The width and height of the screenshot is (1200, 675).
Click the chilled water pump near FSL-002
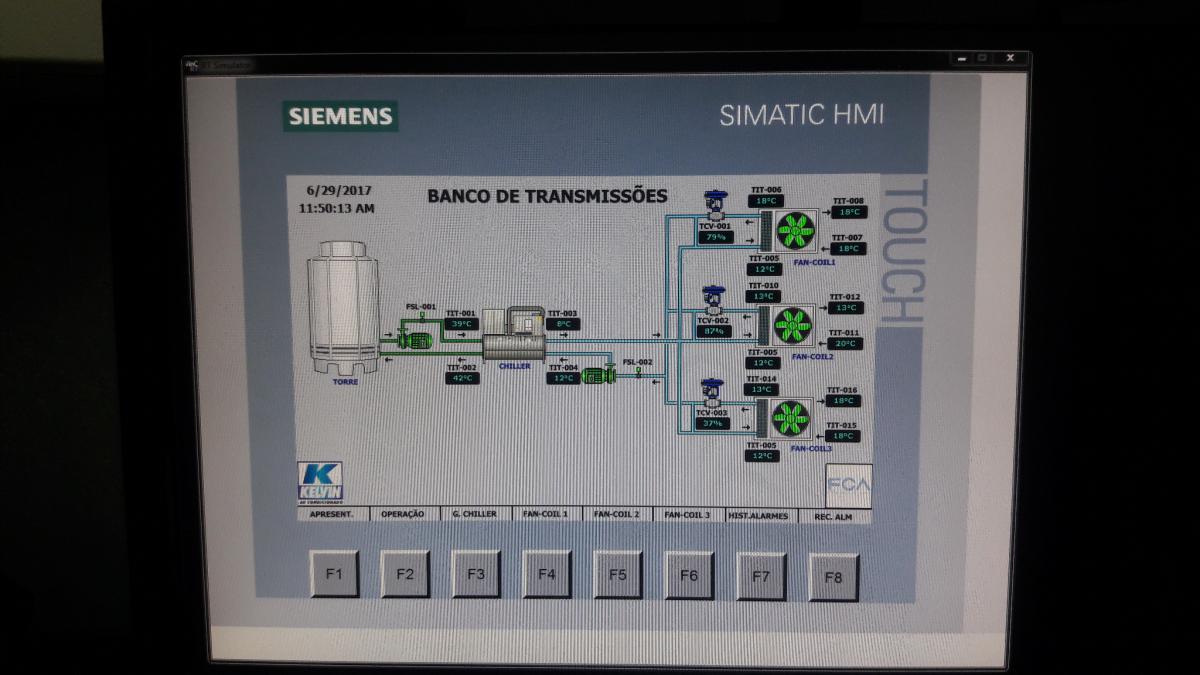point(598,375)
